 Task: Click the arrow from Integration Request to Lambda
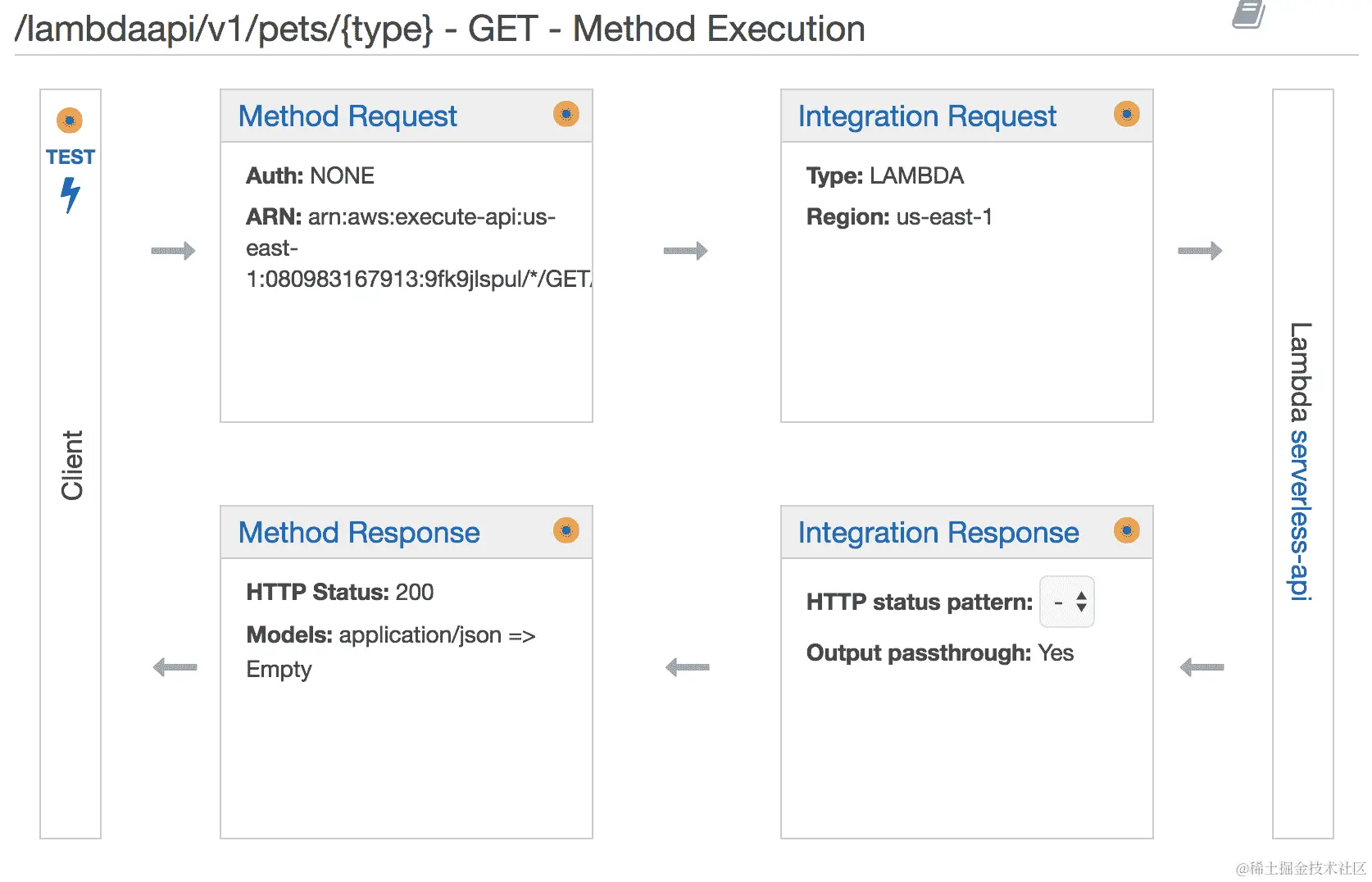(x=1200, y=250)
